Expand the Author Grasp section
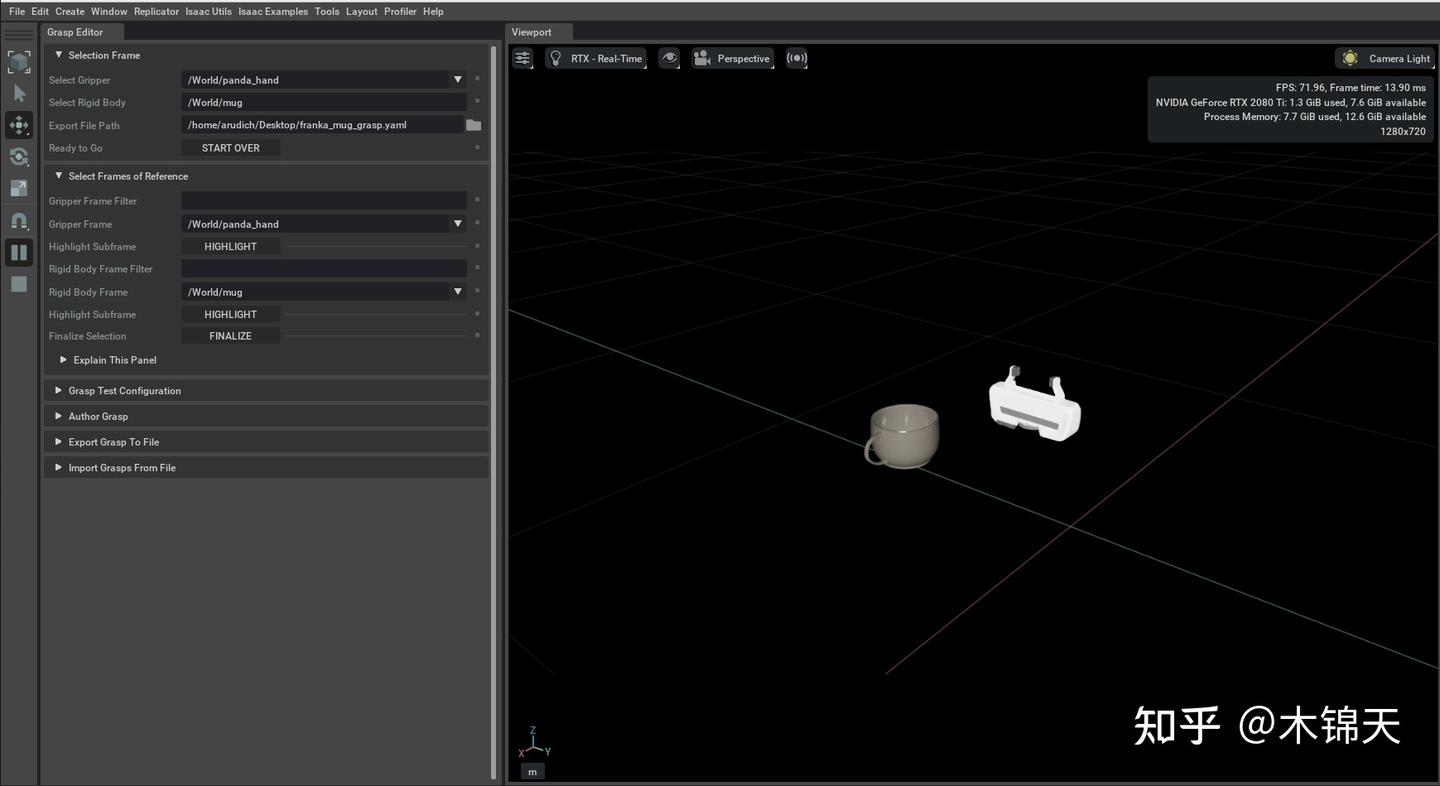The image size is (1440, 786). (x=98, y=415)
